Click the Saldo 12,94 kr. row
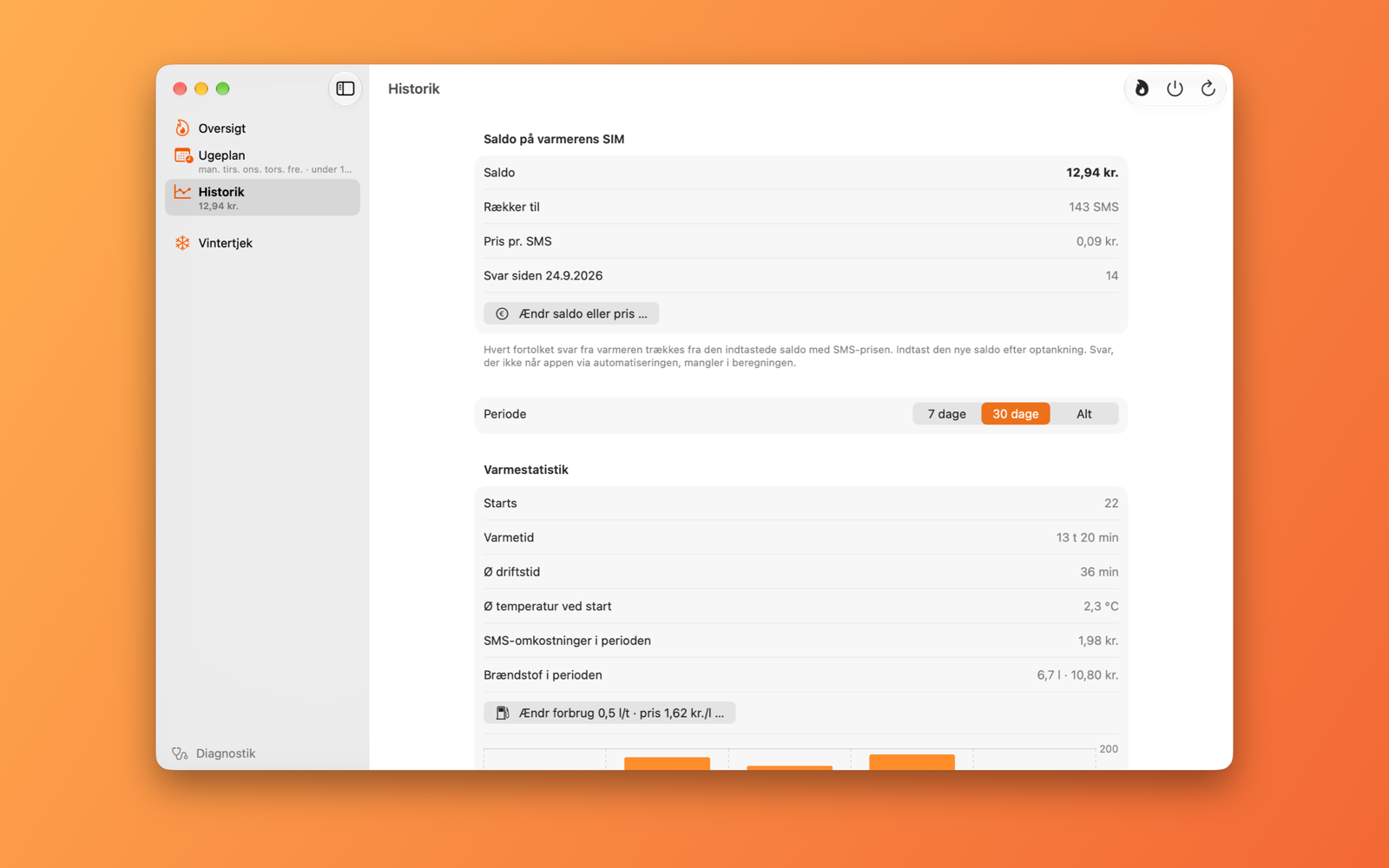This screenshot has width=1389, height=868. pos(800,173)
